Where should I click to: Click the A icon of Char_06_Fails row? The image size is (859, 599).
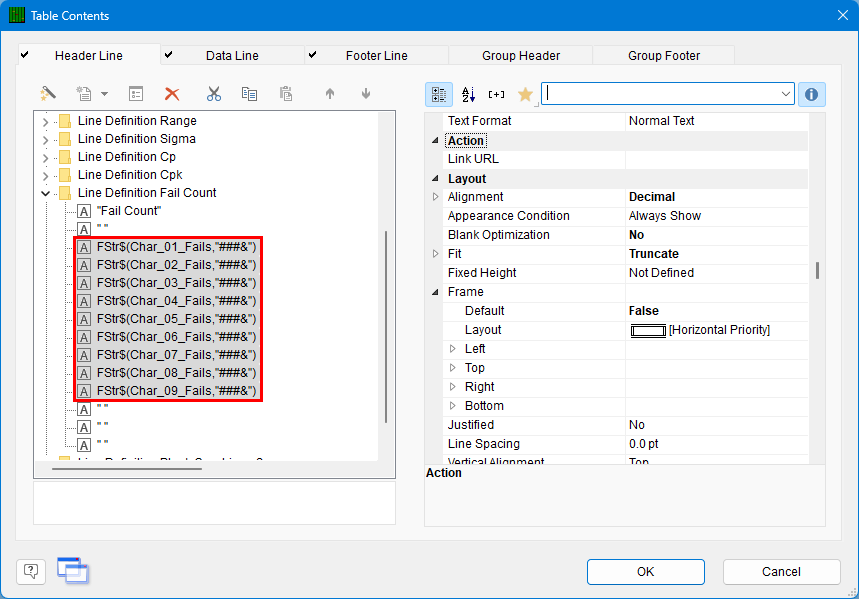coord(84,337)
